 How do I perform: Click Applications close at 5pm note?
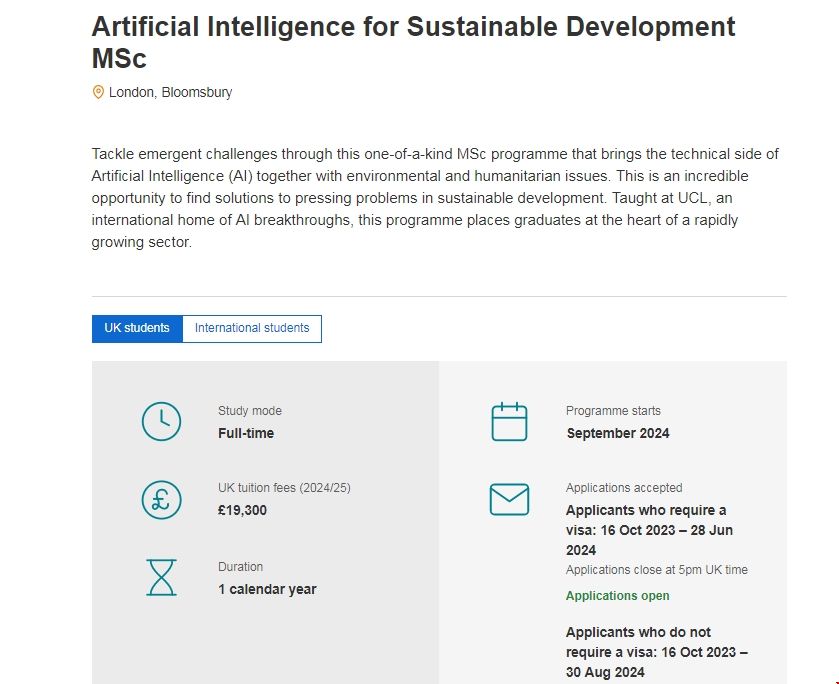tap(656, 570)
